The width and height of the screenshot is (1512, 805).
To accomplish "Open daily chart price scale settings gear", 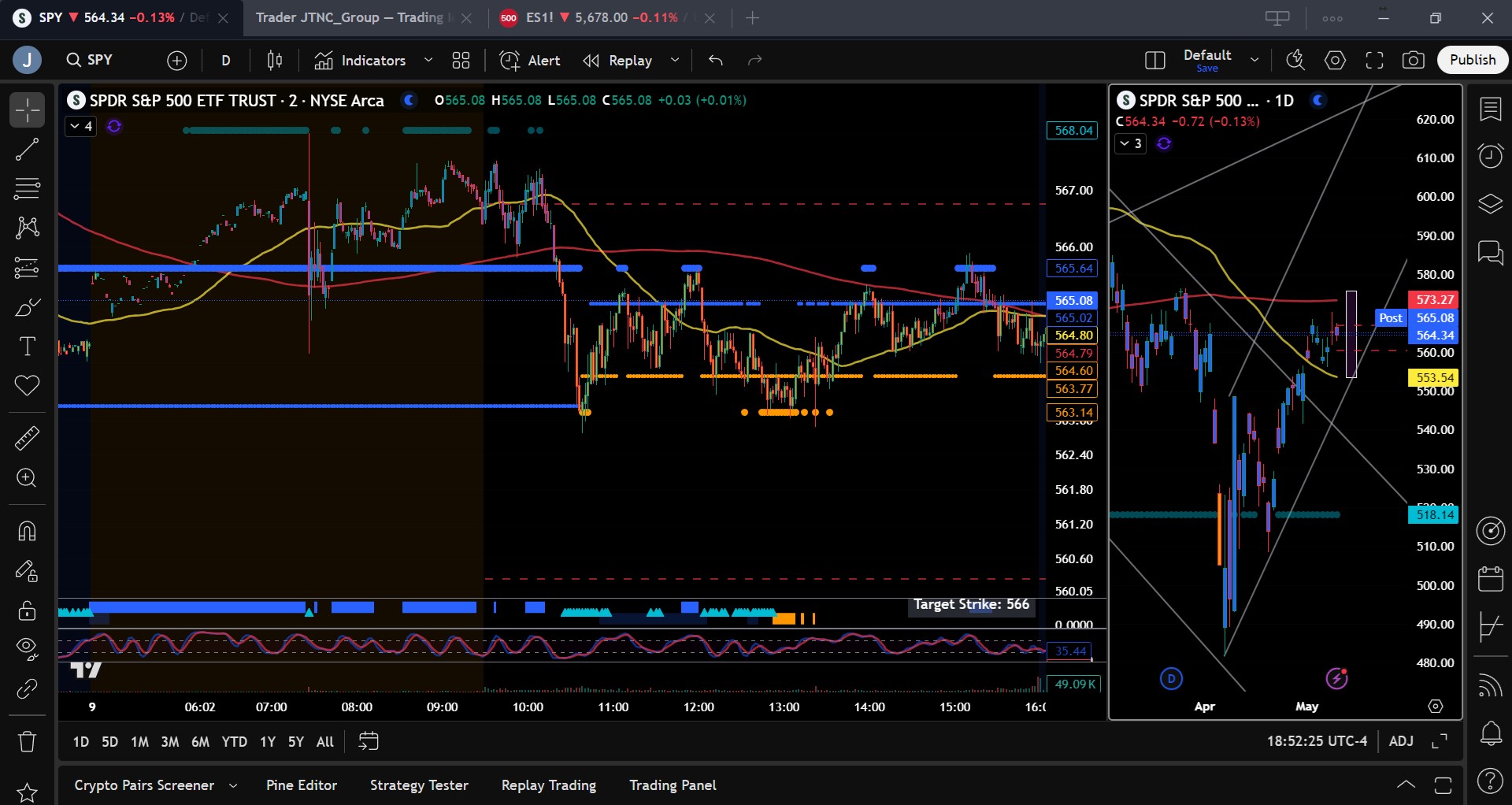I will tap(1436, 707).
